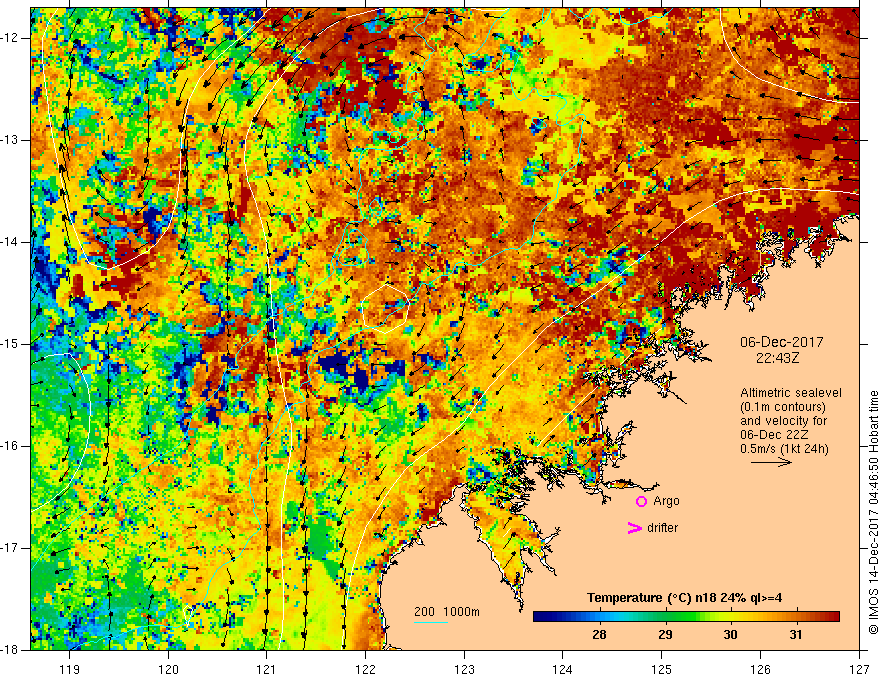
Task: Click the 'Argo' legend label
Action: (666, 501)
